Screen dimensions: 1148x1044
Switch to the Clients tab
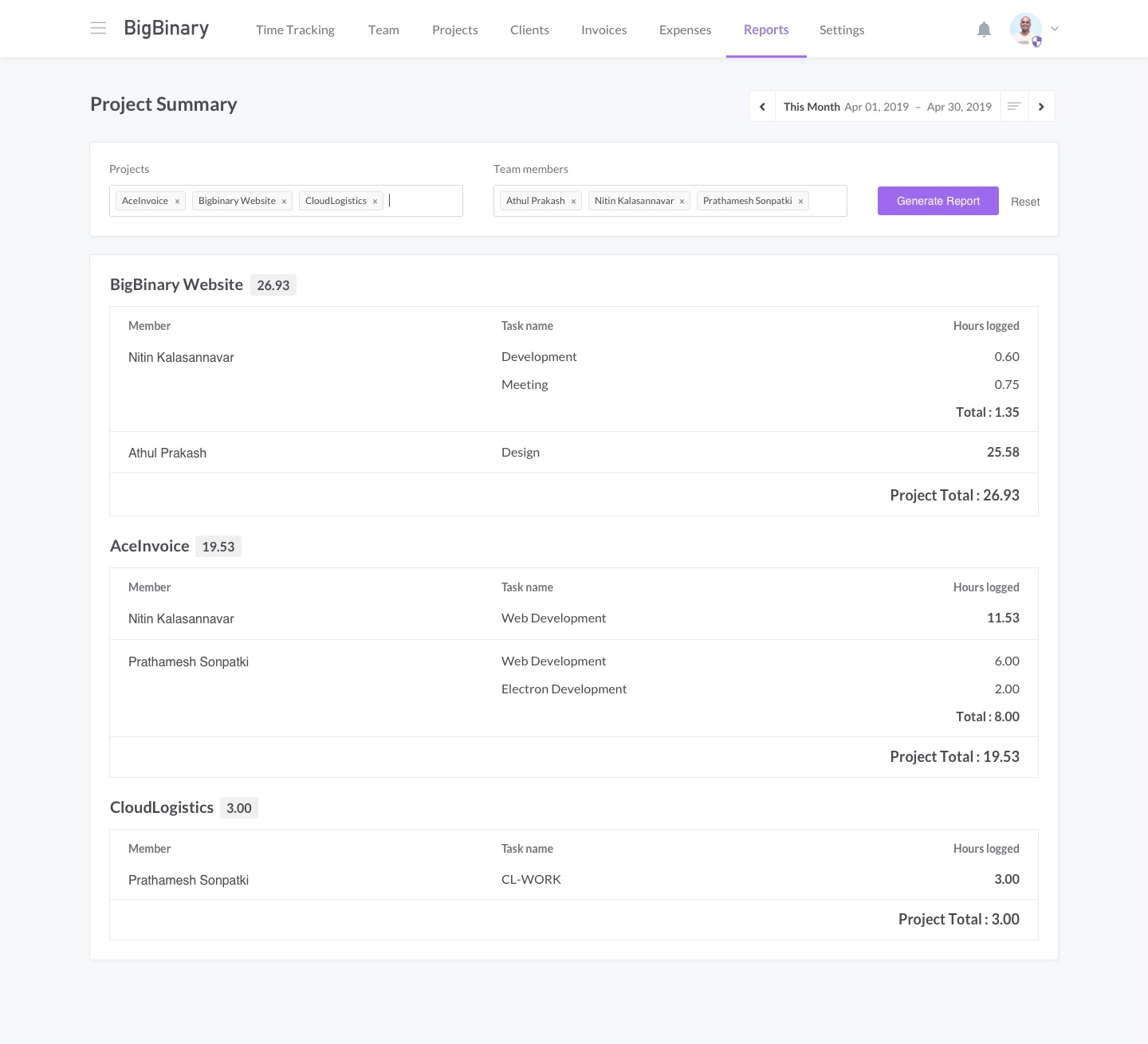click(529, 29)
